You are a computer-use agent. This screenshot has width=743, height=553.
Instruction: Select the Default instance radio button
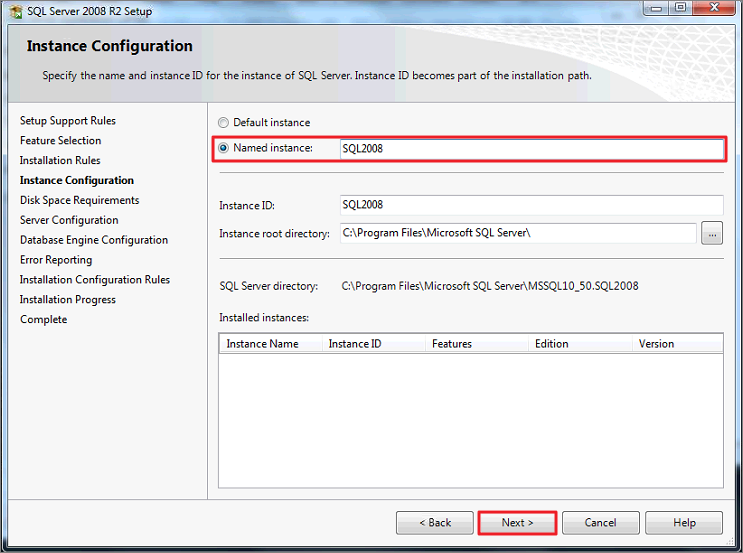click(223, 123)
